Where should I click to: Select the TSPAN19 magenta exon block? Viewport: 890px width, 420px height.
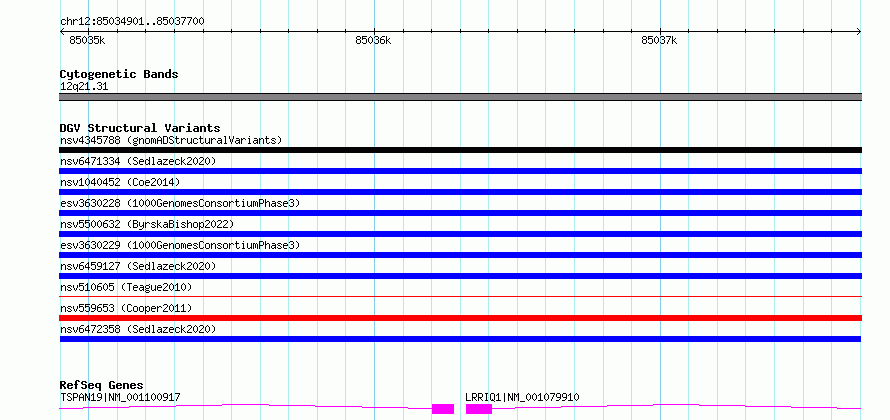click(443, 409)
